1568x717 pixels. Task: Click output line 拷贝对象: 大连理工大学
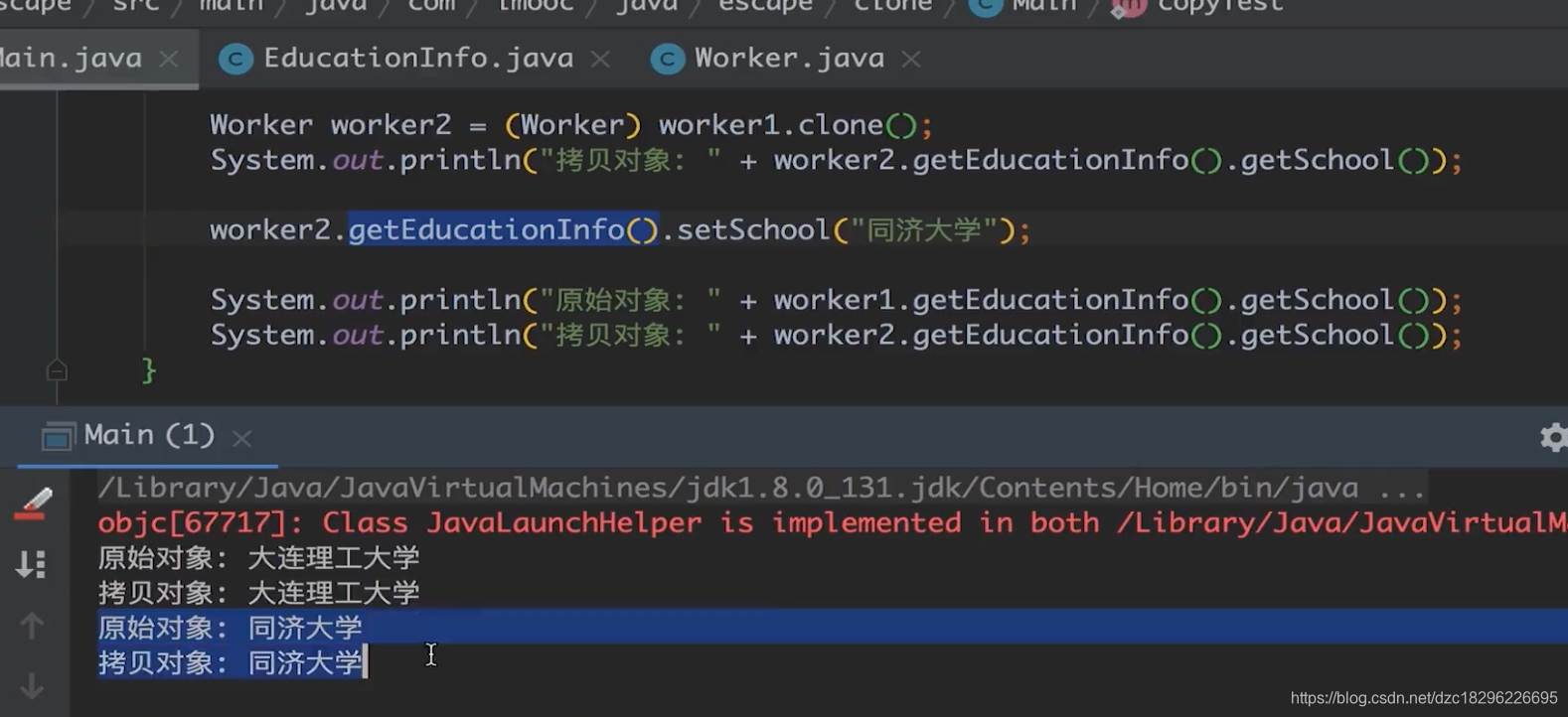pos(258,593)
